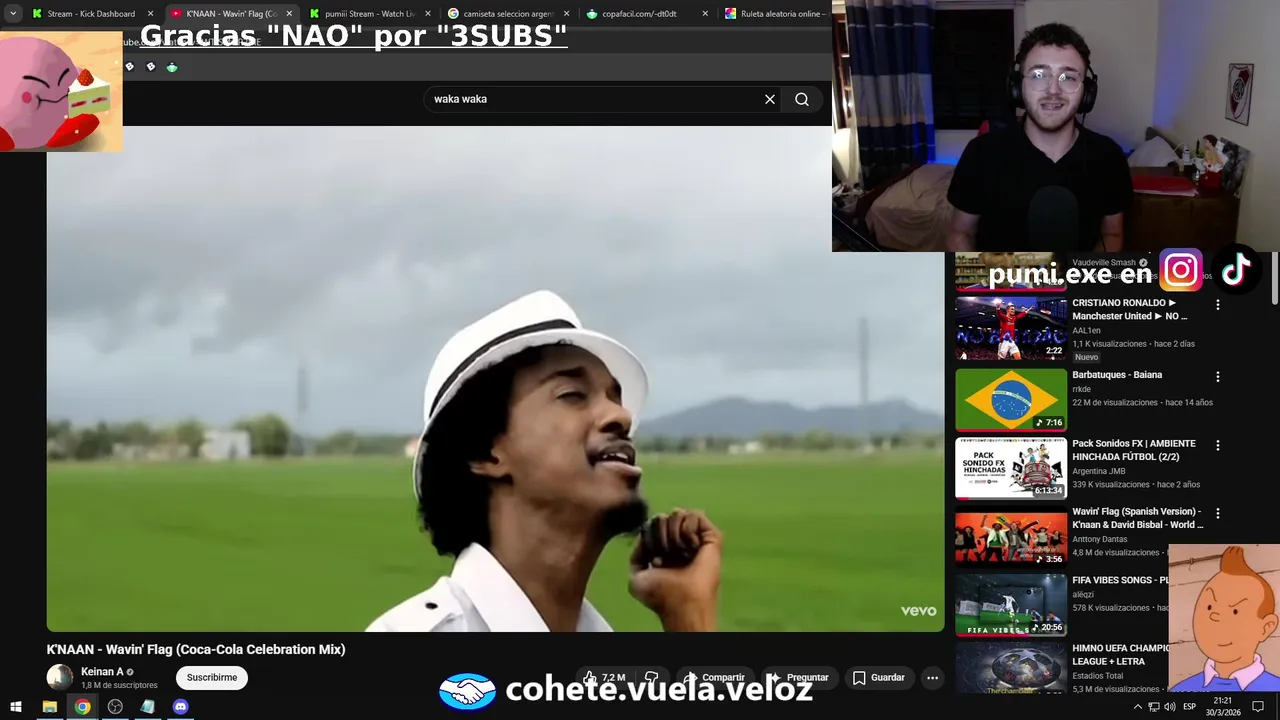Screen dimensions: 1280x720
Task: Open options menu for Pack Sonidos FX
Action: [1218, 445]
